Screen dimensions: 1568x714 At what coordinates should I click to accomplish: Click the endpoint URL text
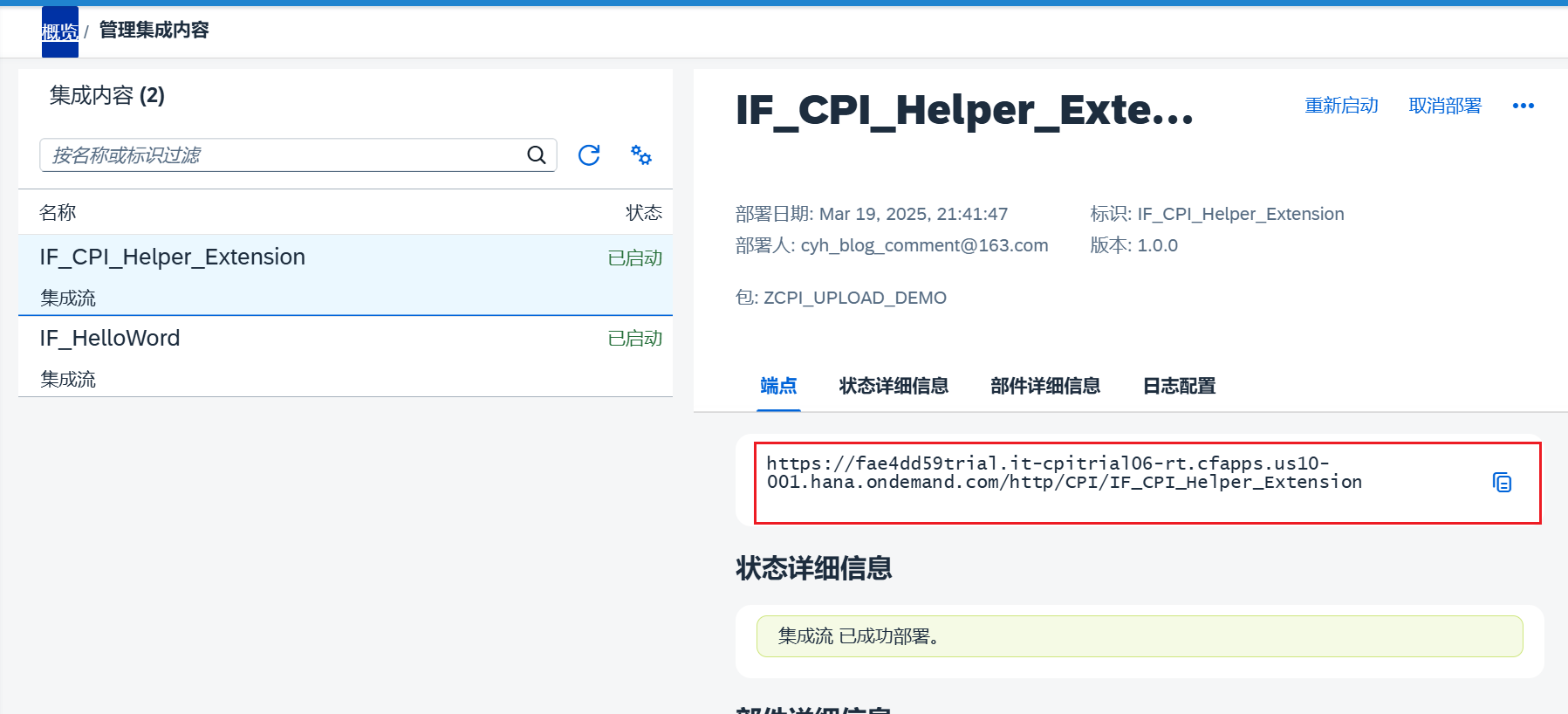click(1065, 472)
